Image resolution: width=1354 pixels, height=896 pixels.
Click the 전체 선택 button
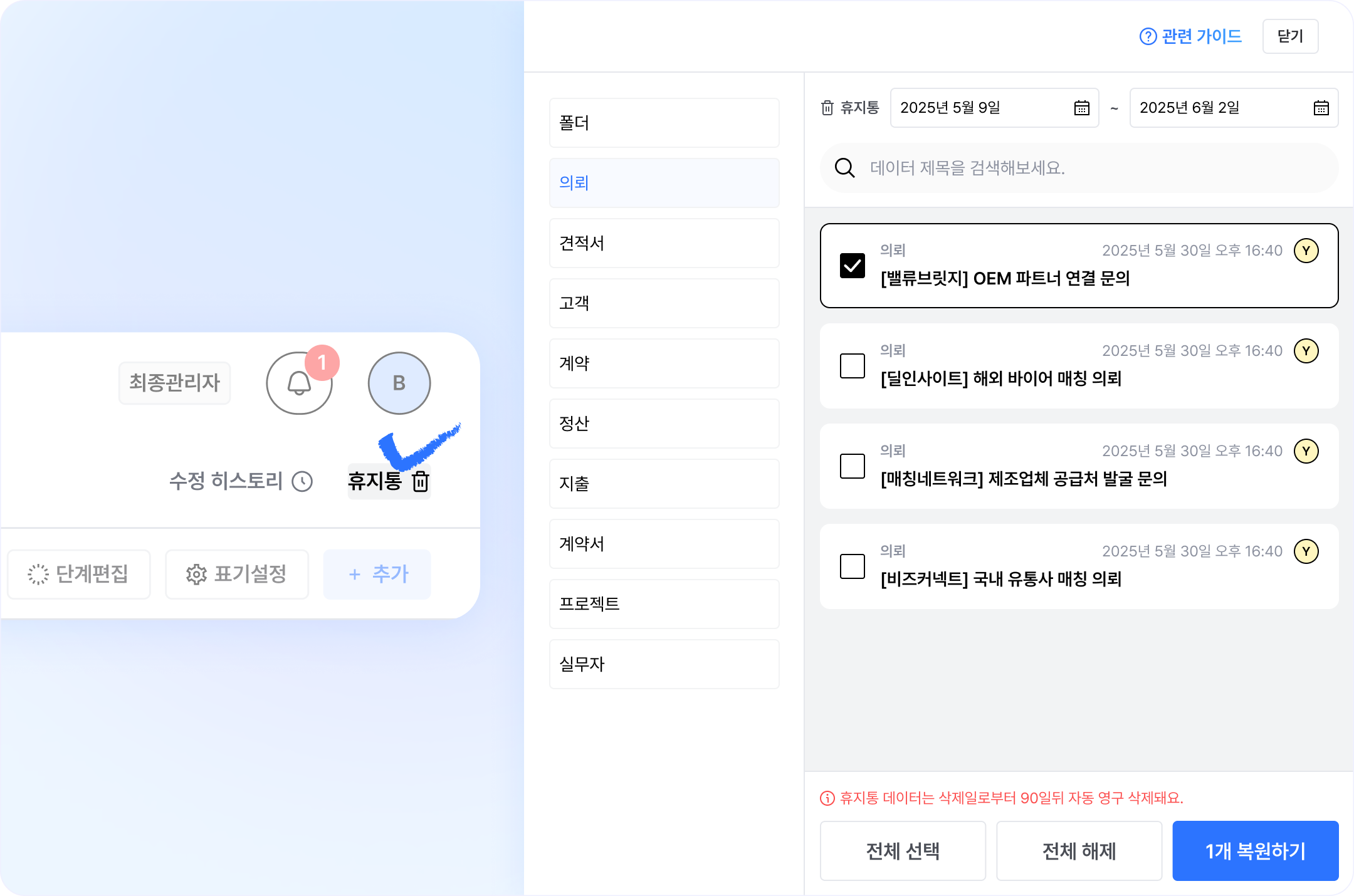[x=903, y=851]
